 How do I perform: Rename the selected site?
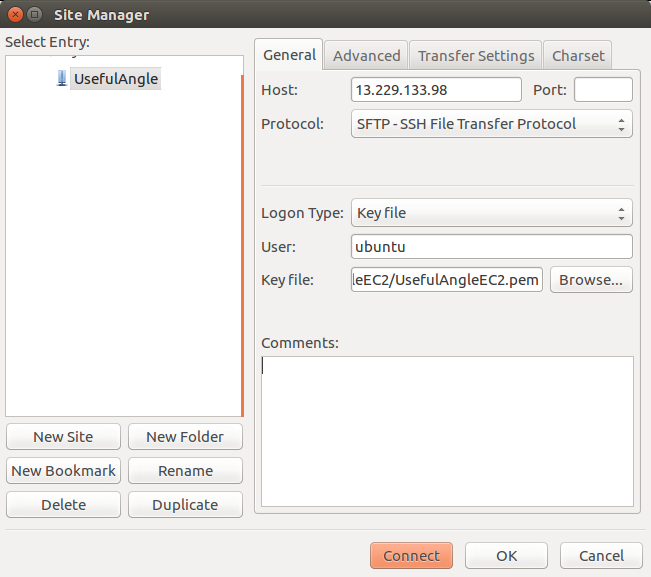tap(185, 471)
